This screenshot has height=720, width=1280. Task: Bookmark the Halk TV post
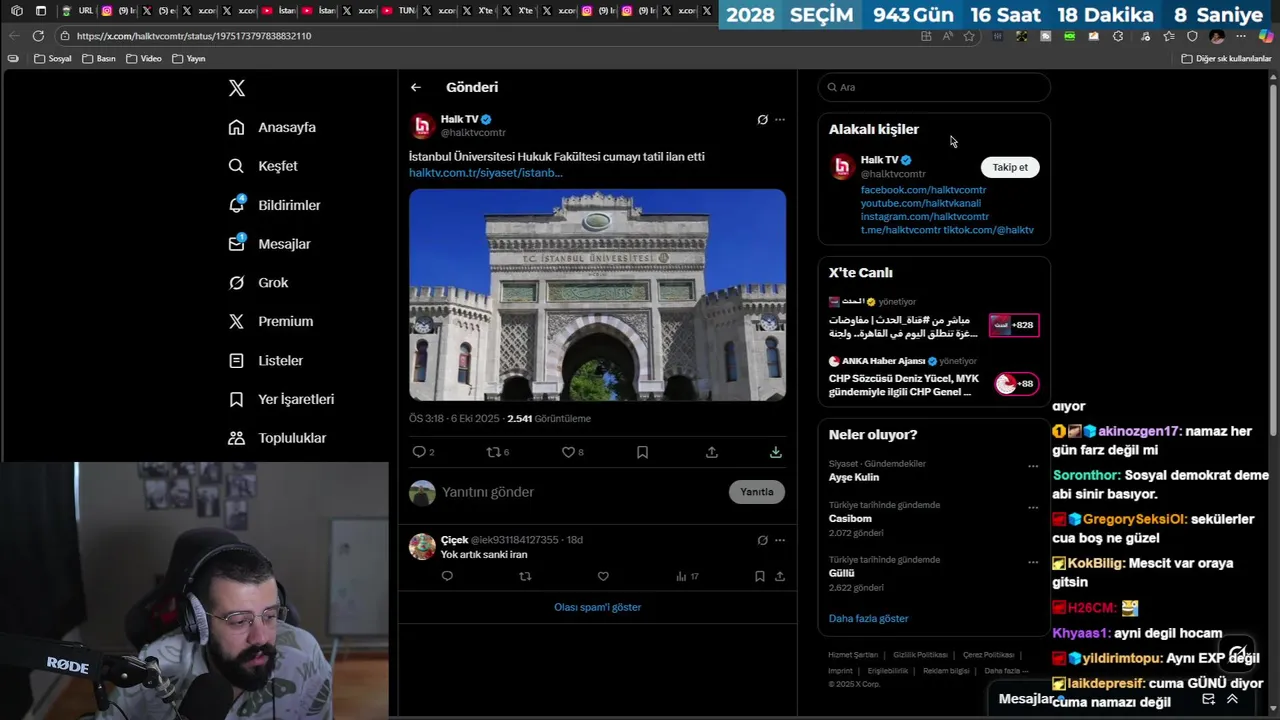tap(642, 452)
